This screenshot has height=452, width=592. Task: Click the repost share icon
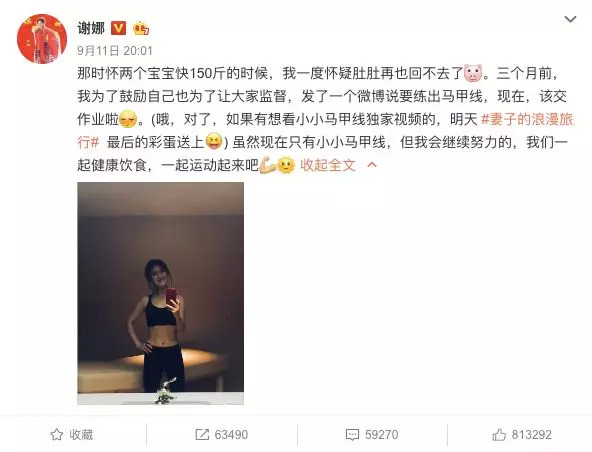coord(202,435)
